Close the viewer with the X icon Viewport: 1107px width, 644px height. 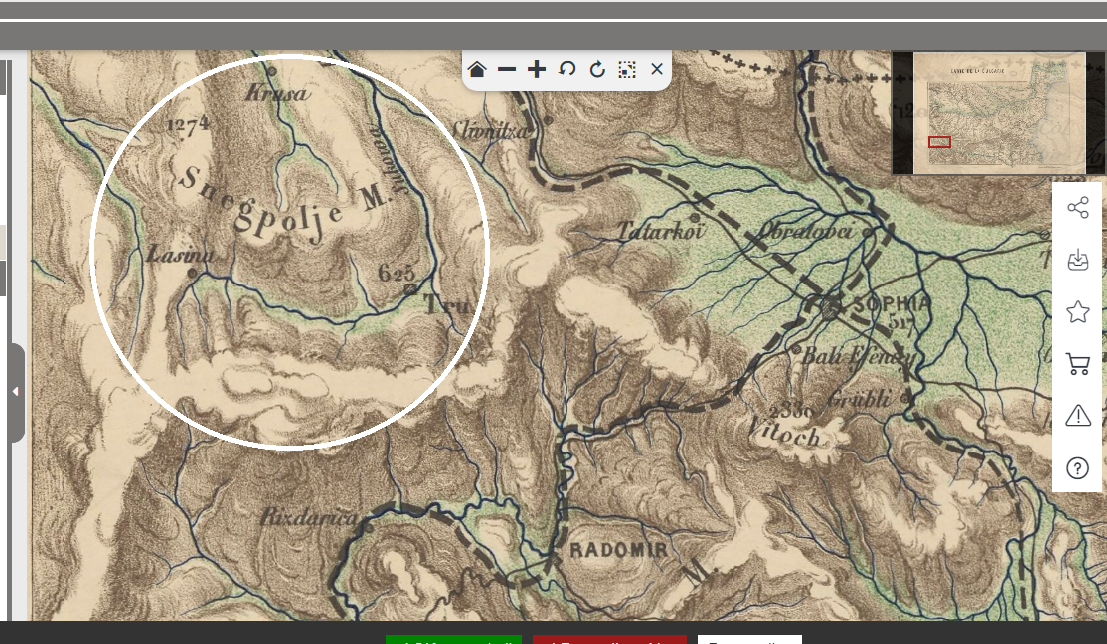[x=657, y=69]
